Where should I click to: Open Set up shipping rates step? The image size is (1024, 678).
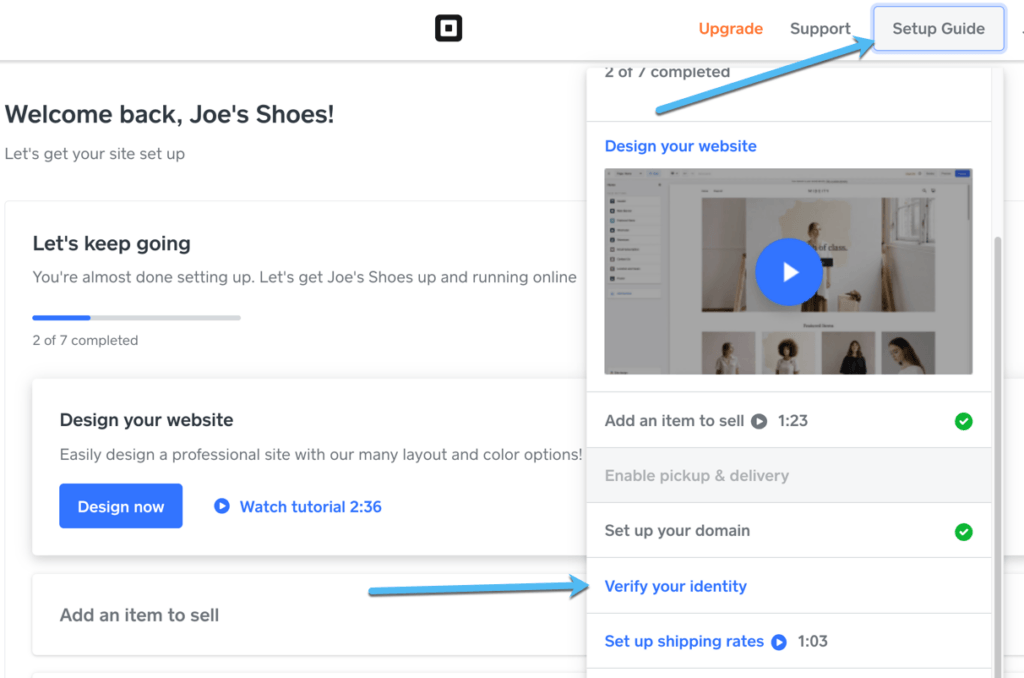(684, 642)
